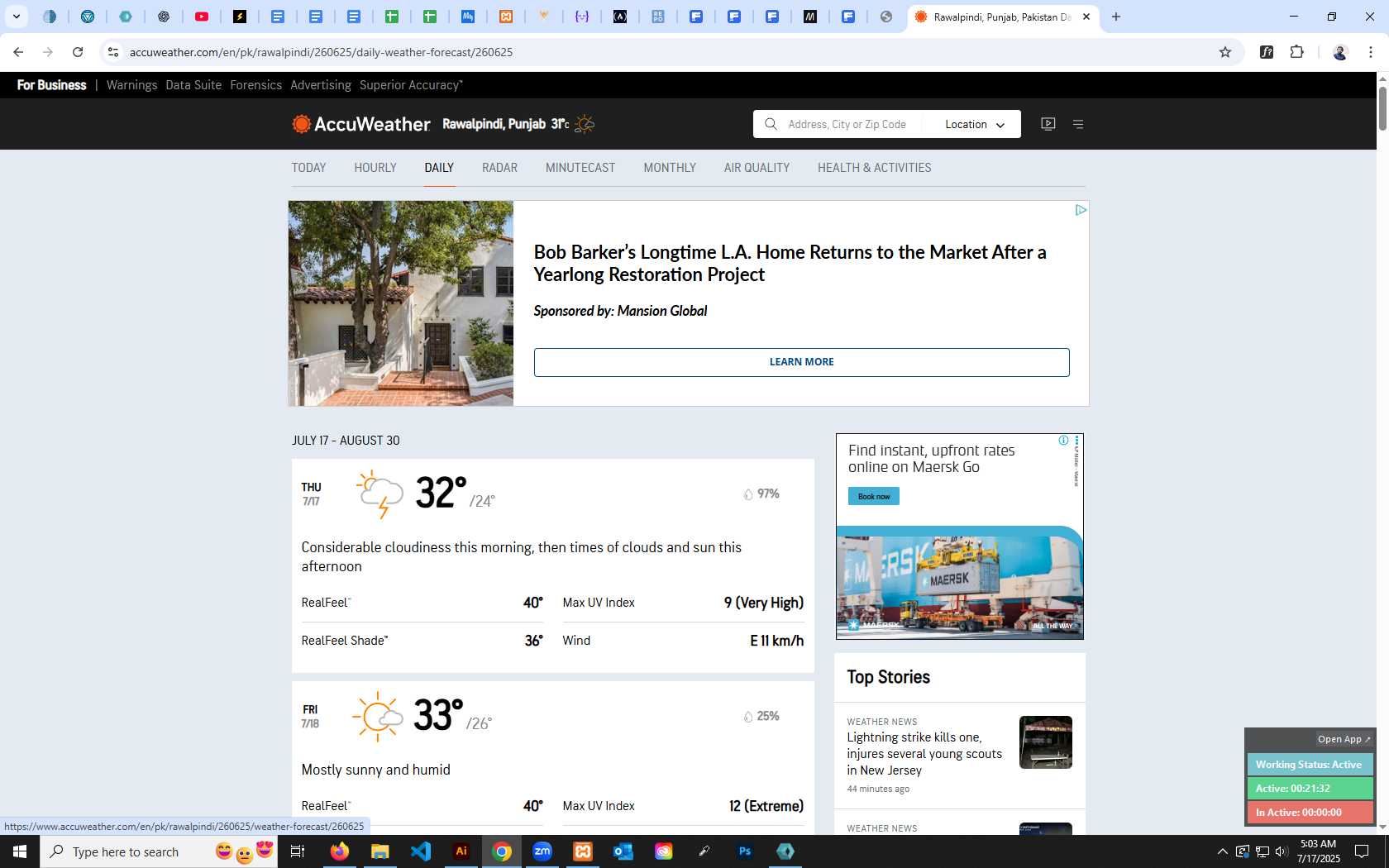
Task: Click the taskbar volume speaker icon
Action: [x=1282, y=851]
